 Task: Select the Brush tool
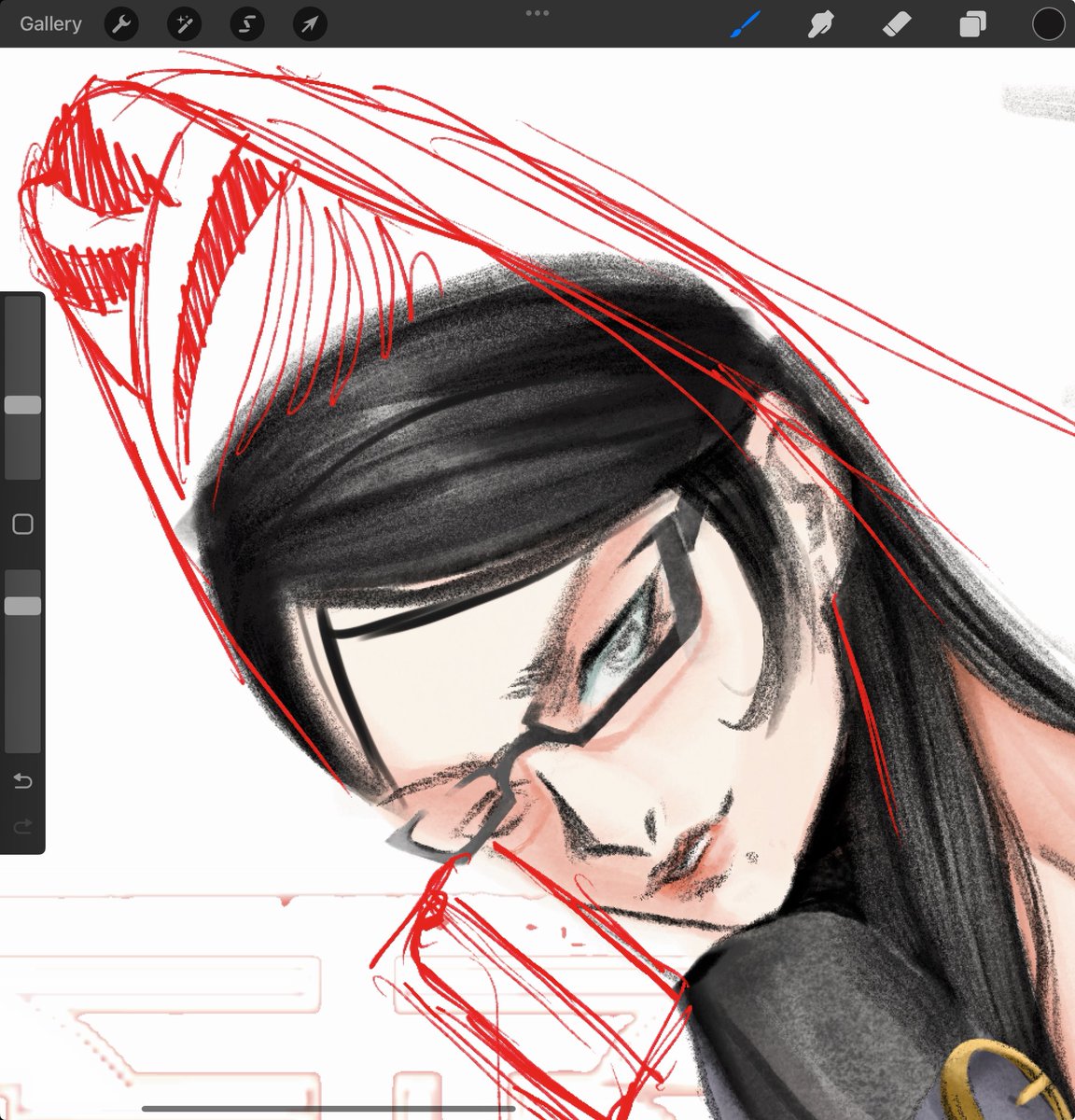(745, 24)
